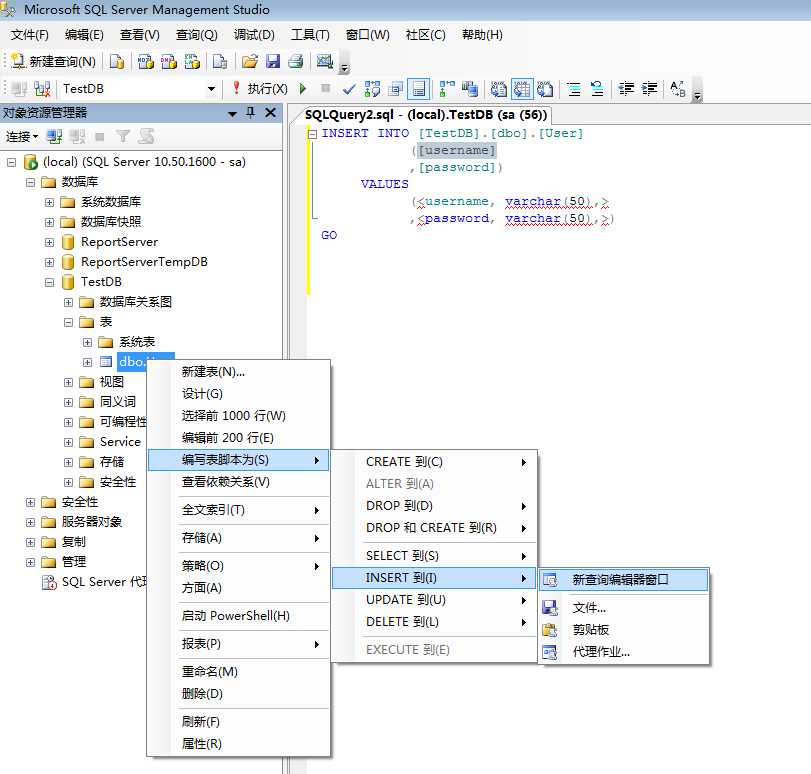811x774 pixels.
Task: Click the Parse blue checkmark icon
Action: [349, 89]
